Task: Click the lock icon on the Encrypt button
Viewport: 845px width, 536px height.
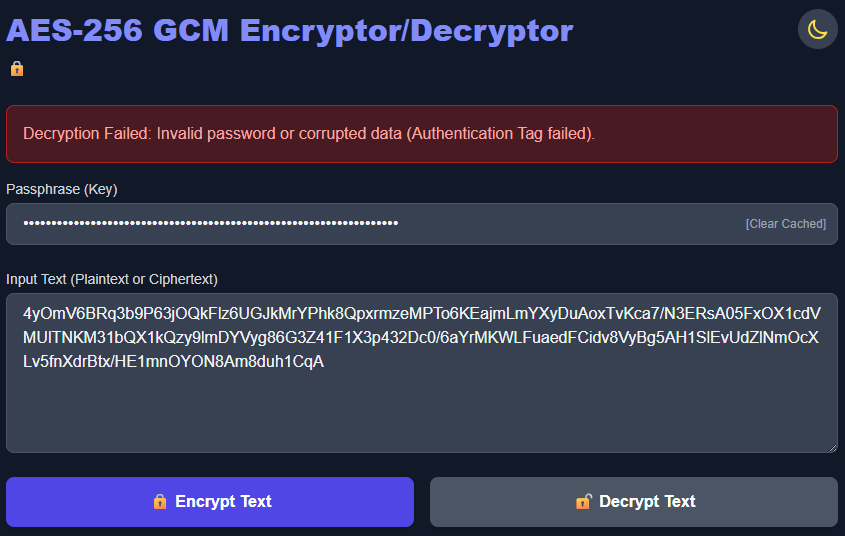Action: [160, 502]
